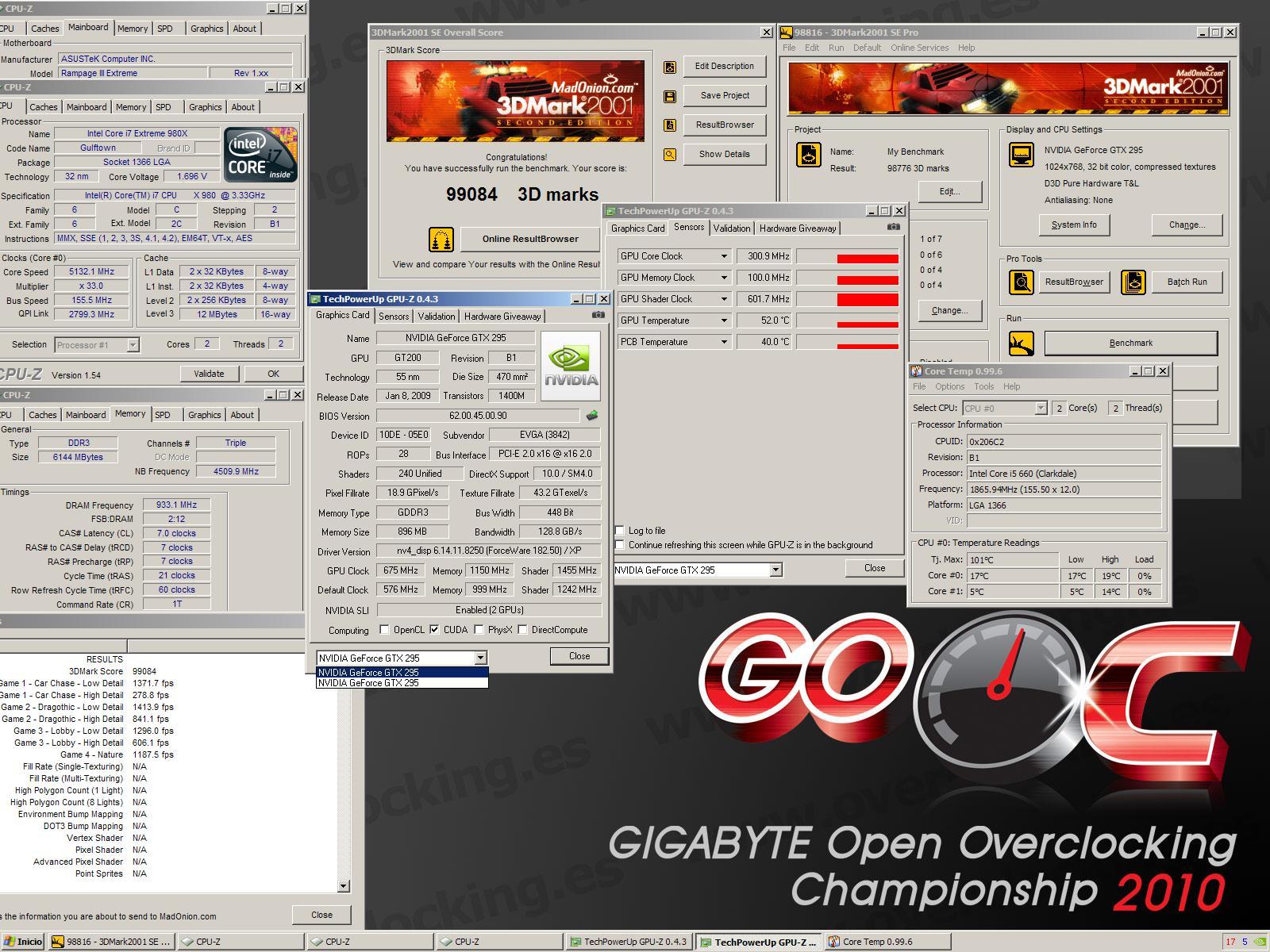
Task: Open the Select CPU dropdown in Core Temp
Action: click(x=1041, y=408)
